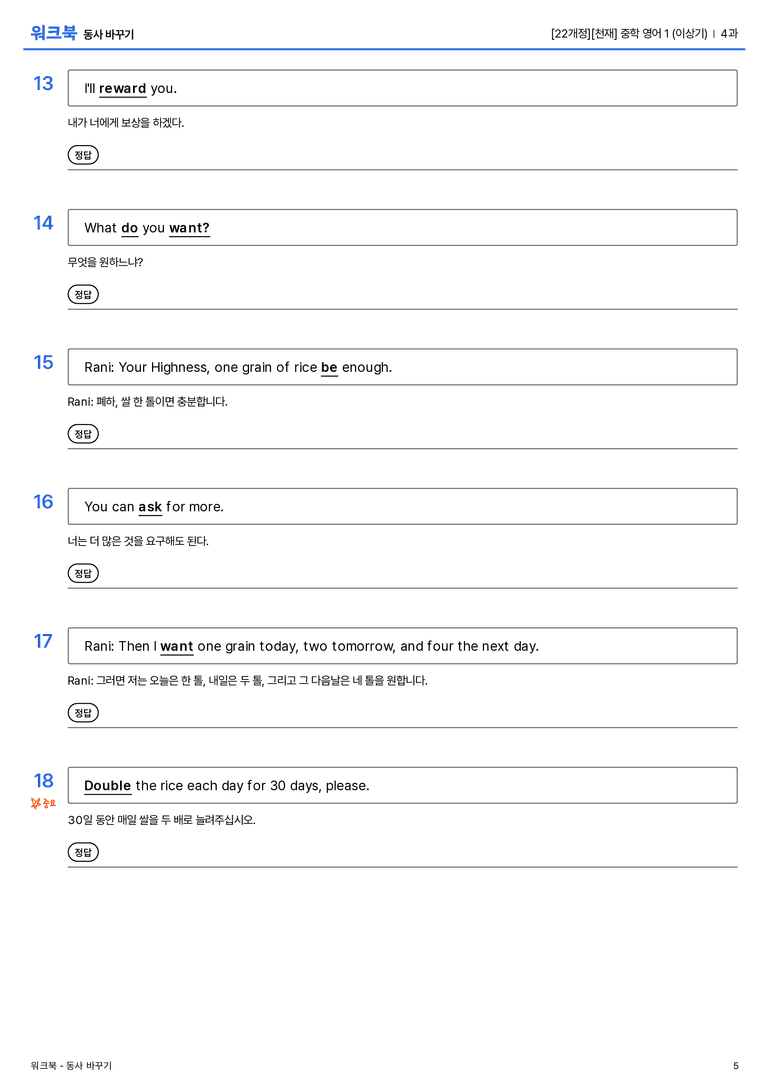The height and width of the screenshot is (1087, 768).
Task: Select the underlined word reward
Action: 123,89
